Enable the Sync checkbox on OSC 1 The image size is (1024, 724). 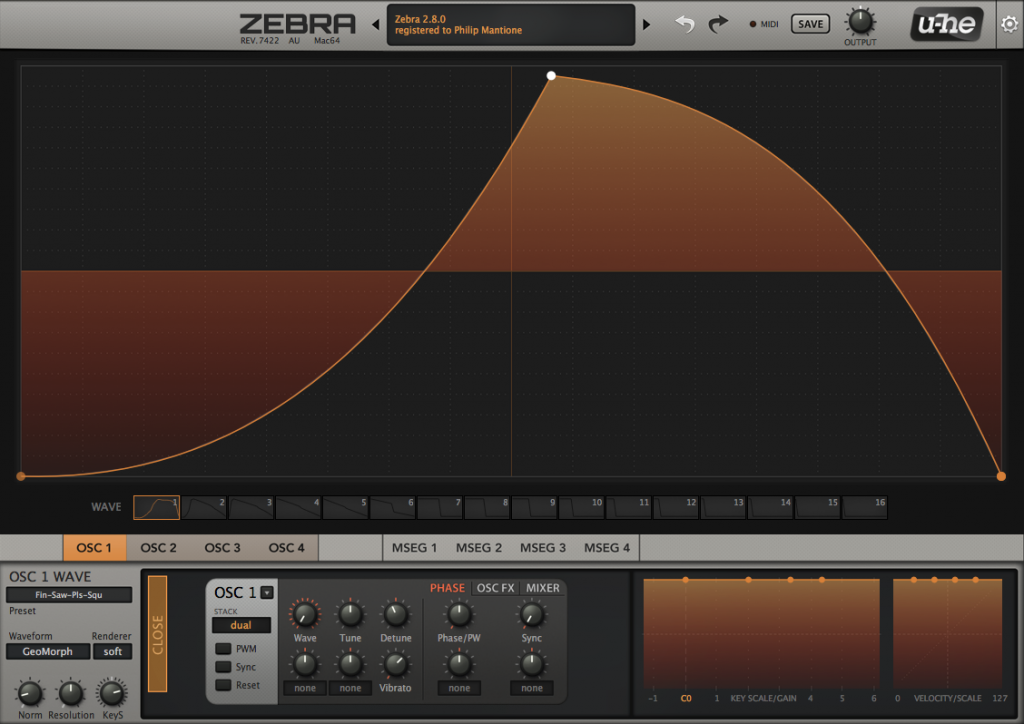click(222, 666)
